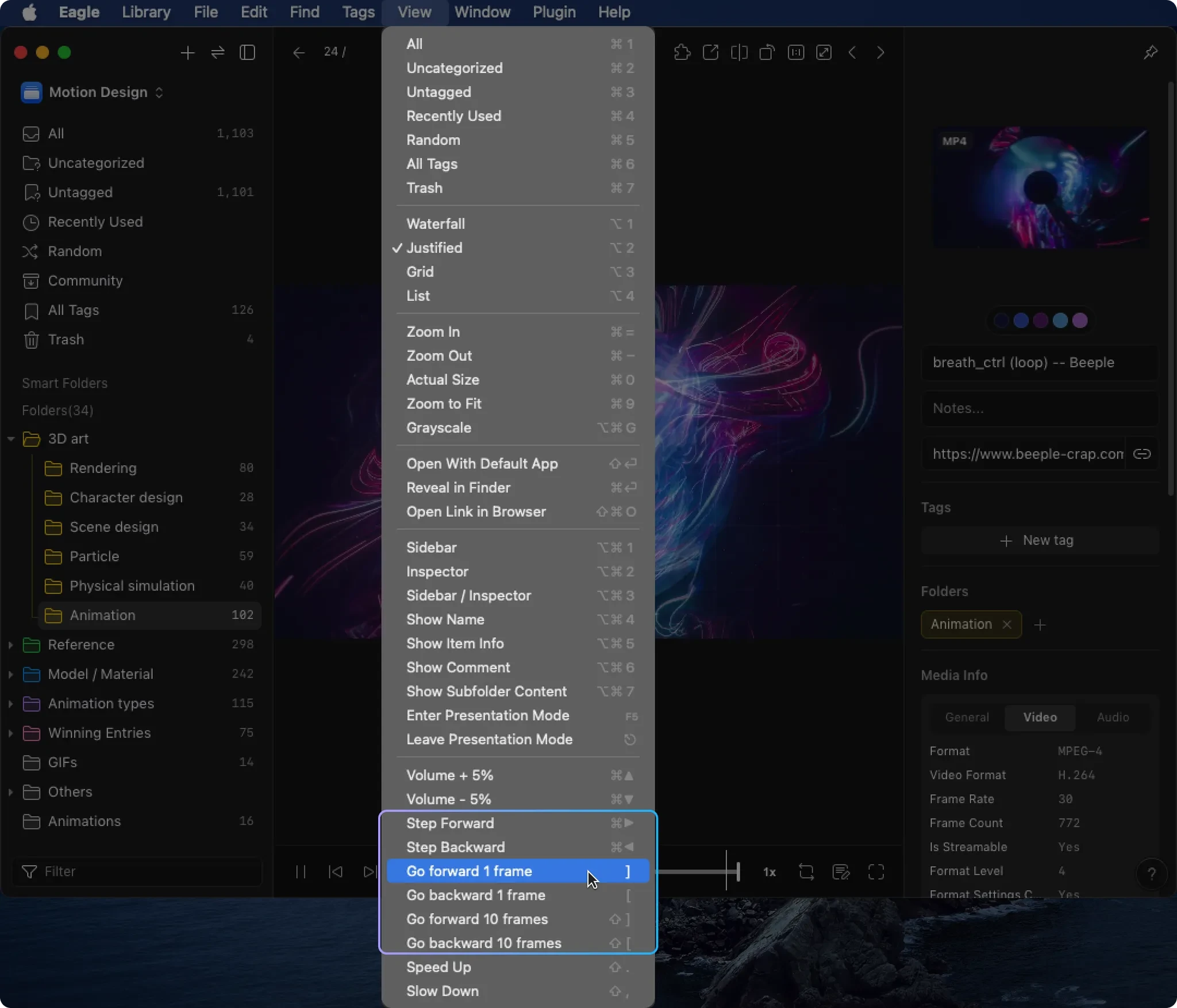Image resolution: width=1177 pixels, height=1008 pixels.
Task: Open Recently Used in sidebar
Action: [x=138, y=222]
